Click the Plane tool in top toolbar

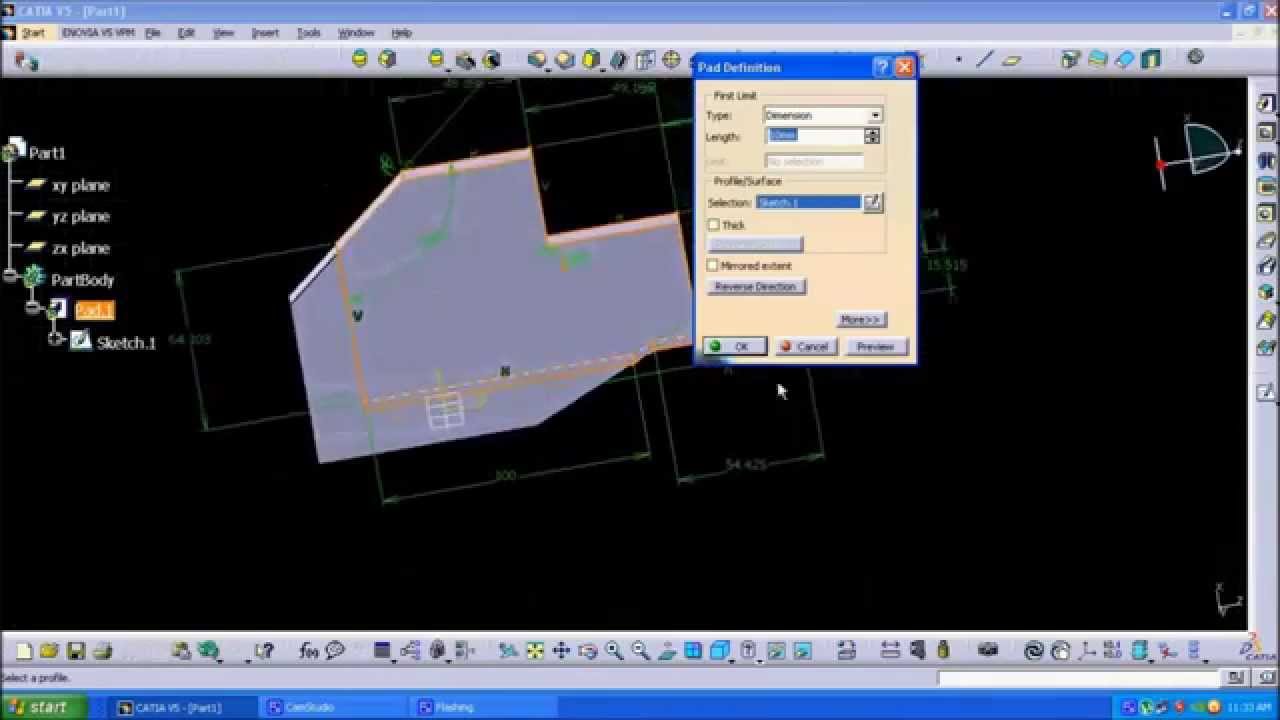coord(1011,60)
